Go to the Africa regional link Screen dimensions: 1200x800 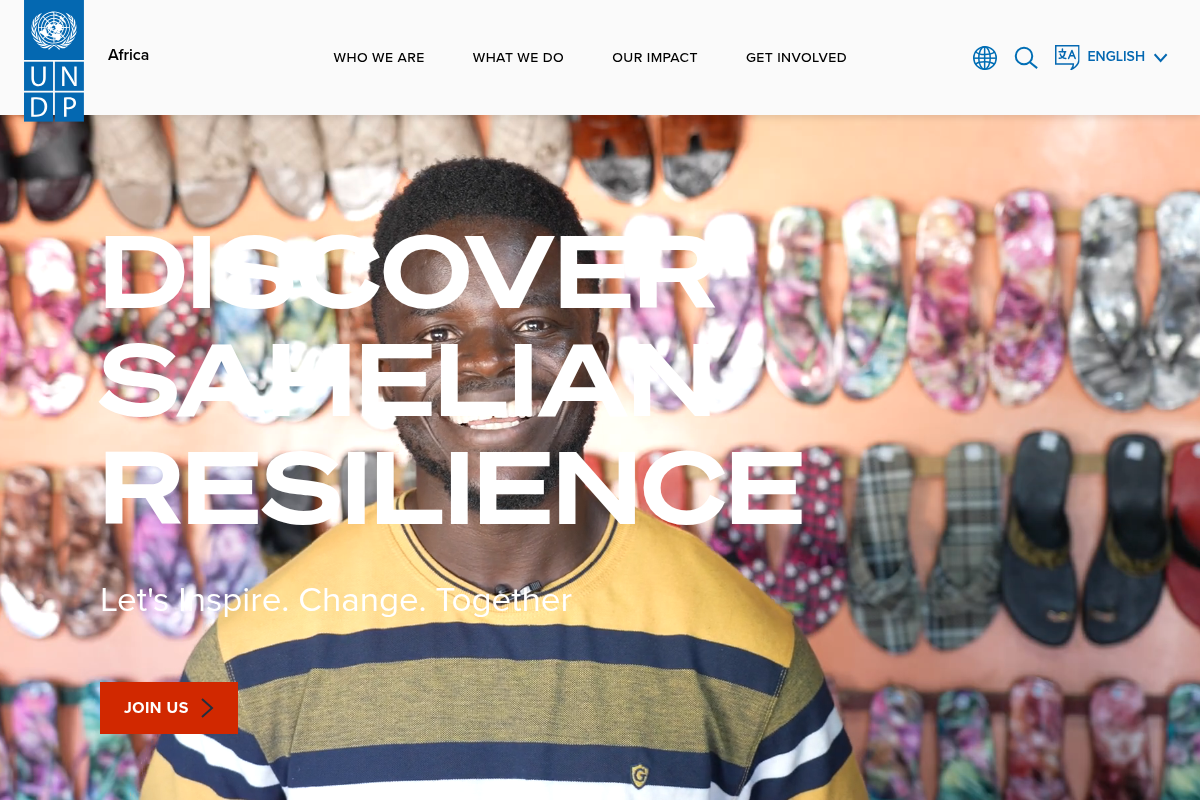click(x=128, y=55)
